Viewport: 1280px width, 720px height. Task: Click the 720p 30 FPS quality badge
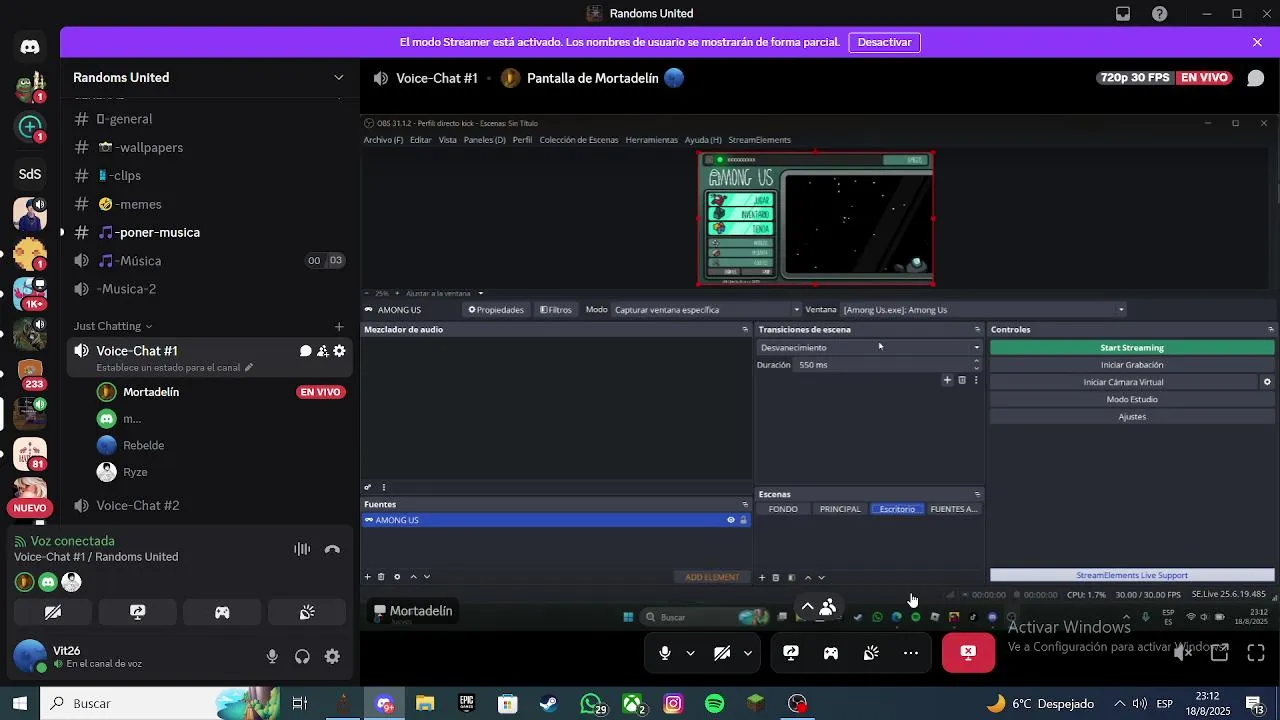pyautogui.click(x=1134, y=78)
